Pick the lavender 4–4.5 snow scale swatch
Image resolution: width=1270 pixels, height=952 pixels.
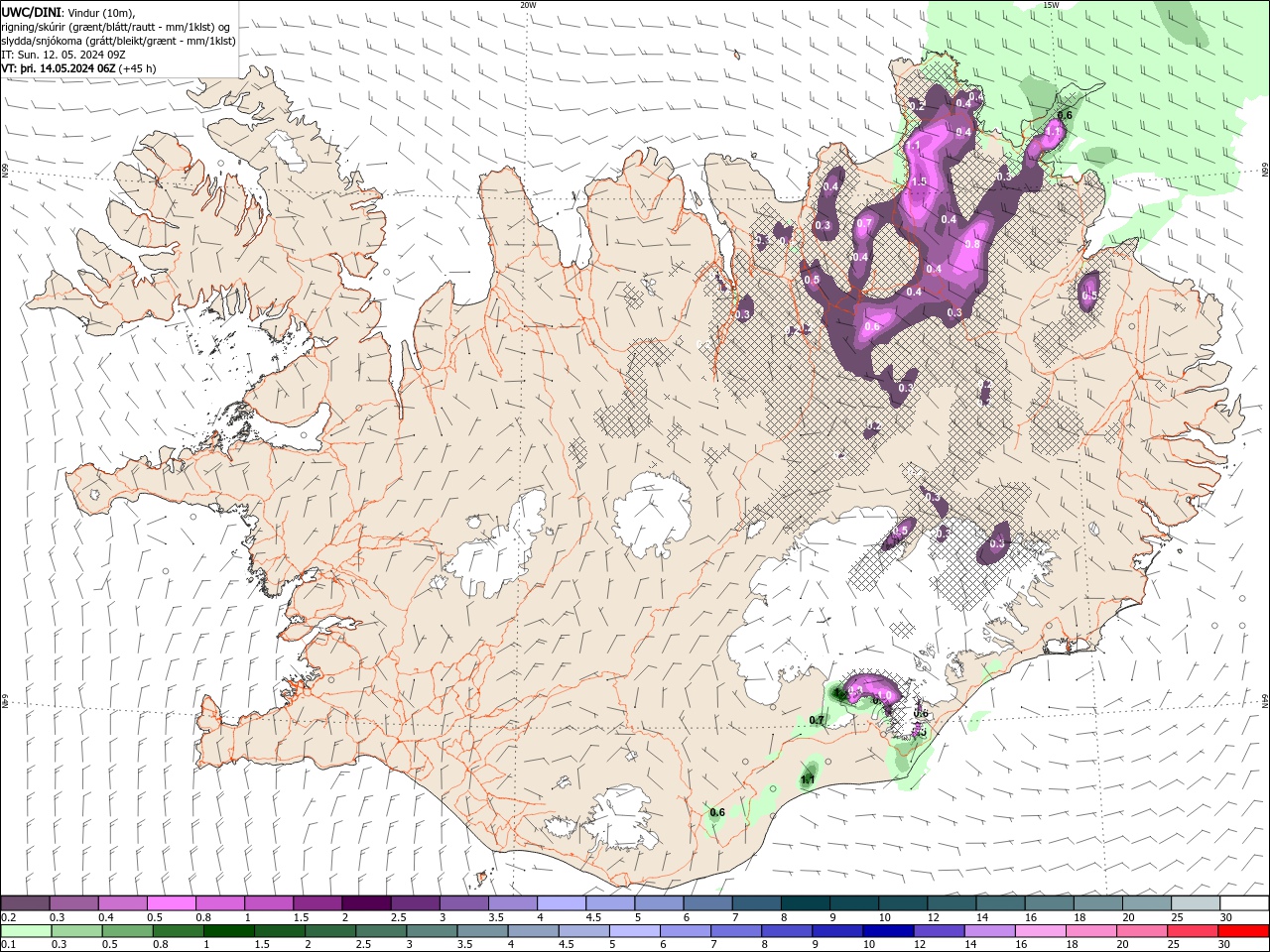click(562, 902)
